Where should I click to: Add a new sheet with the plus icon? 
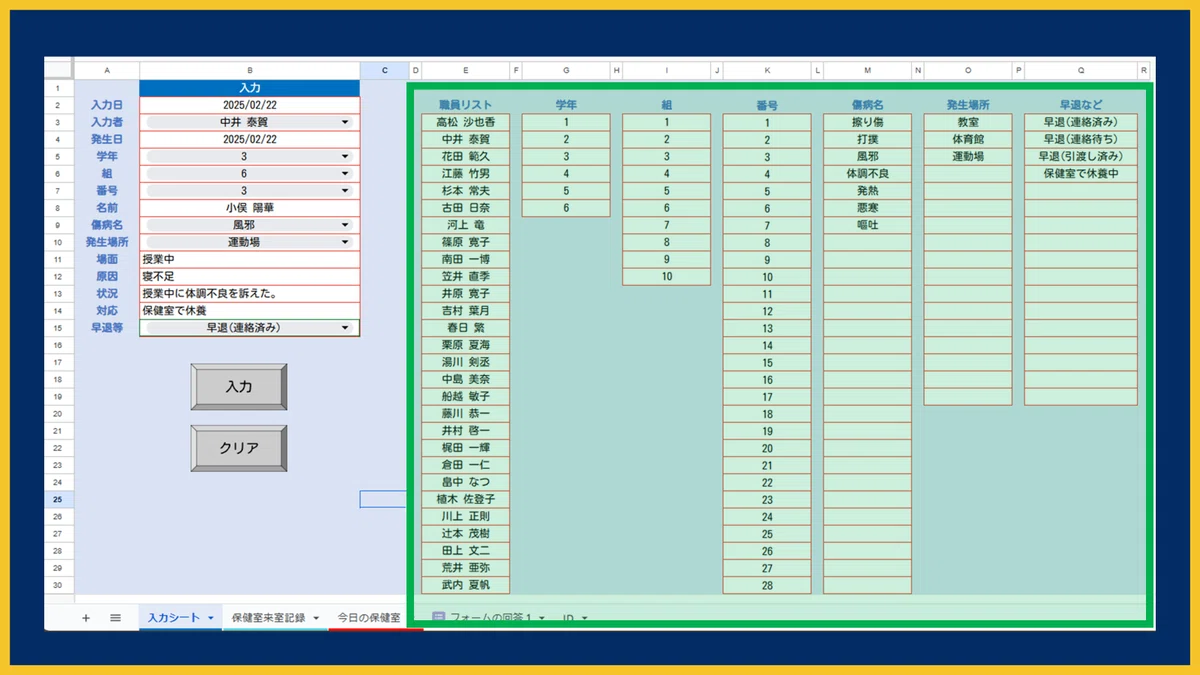tap(86, 618)
